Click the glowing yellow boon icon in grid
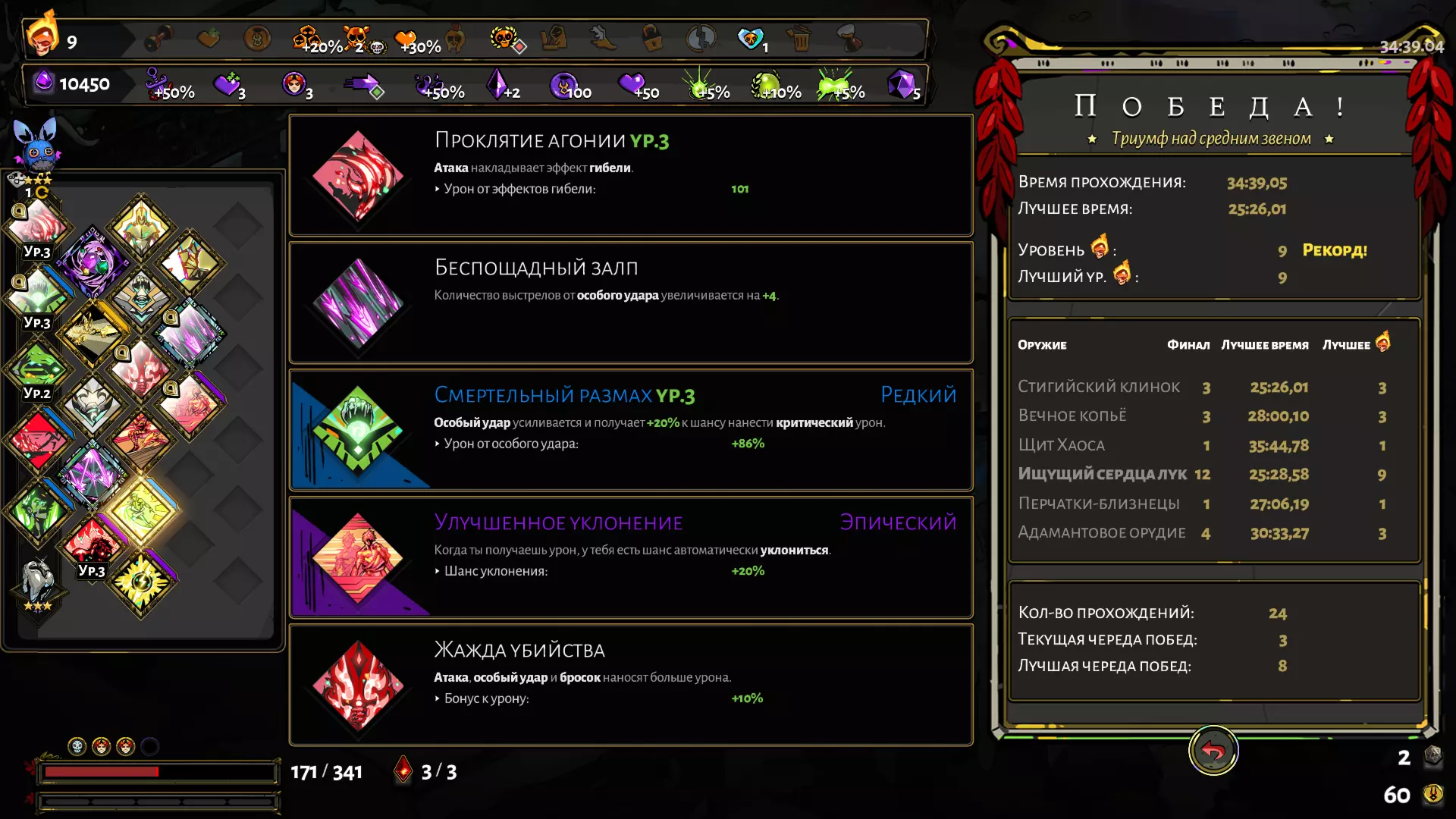The height and width of the screenshot is (819, 1456). (x=140, y=510)
